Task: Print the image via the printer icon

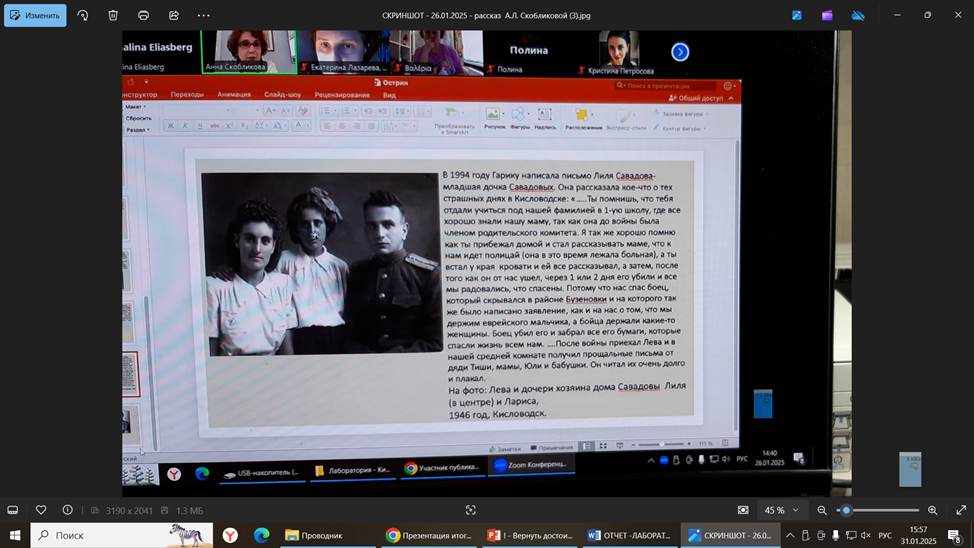Action: pyautogui.click(x=143, y=15)
